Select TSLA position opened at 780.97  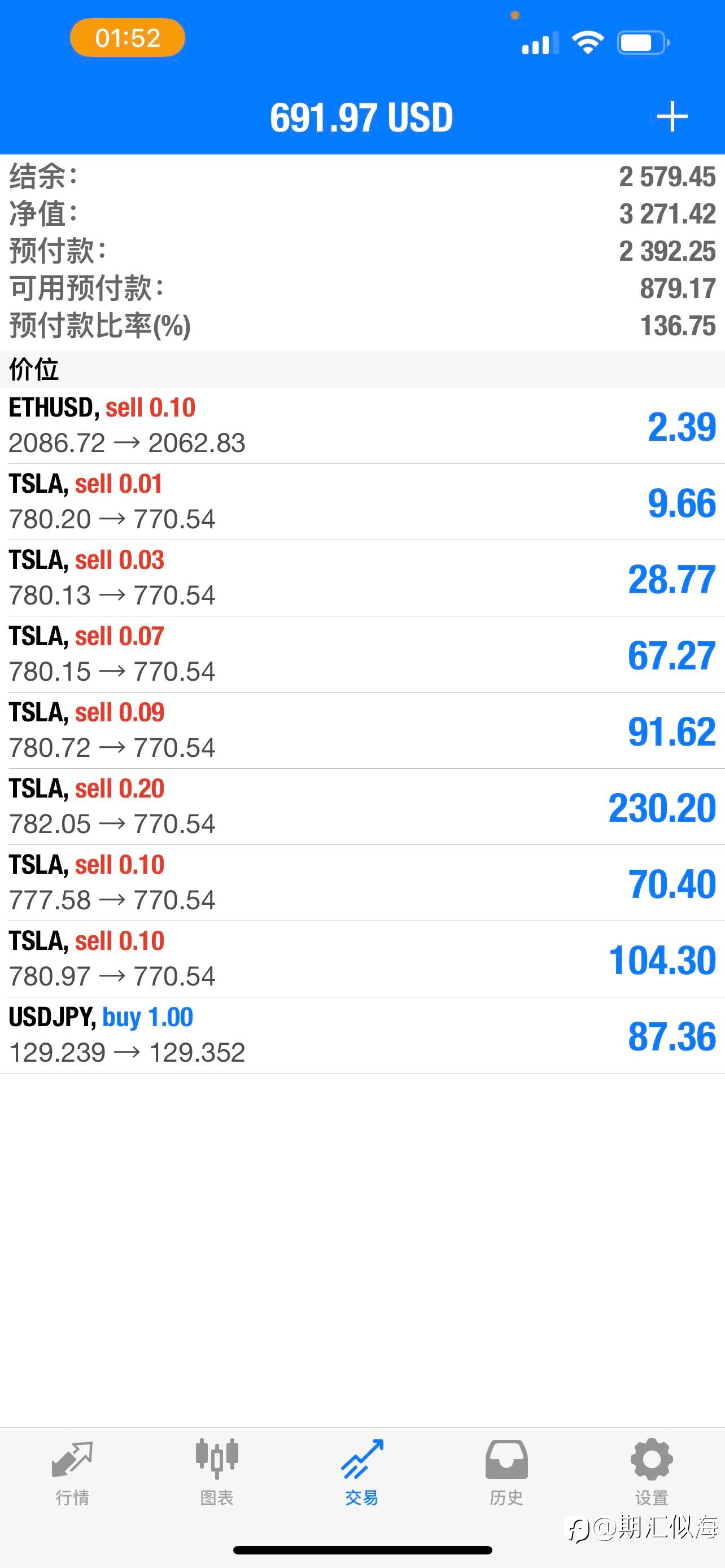tap(362, 959)
